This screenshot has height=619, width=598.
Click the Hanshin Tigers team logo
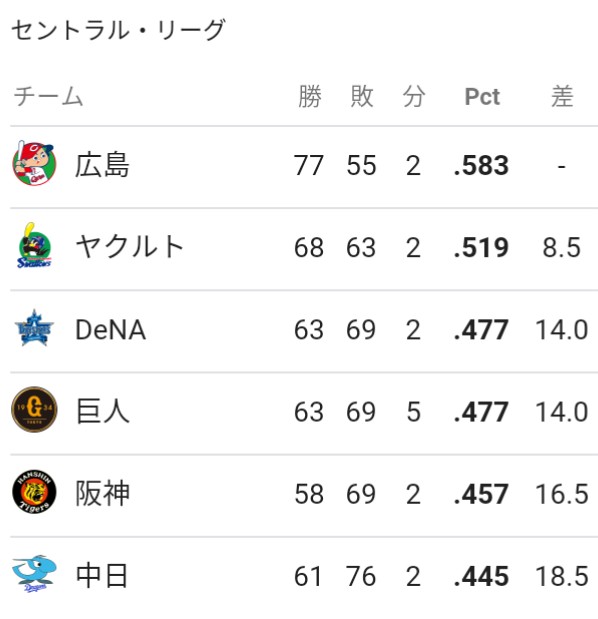tap(34, 492)
